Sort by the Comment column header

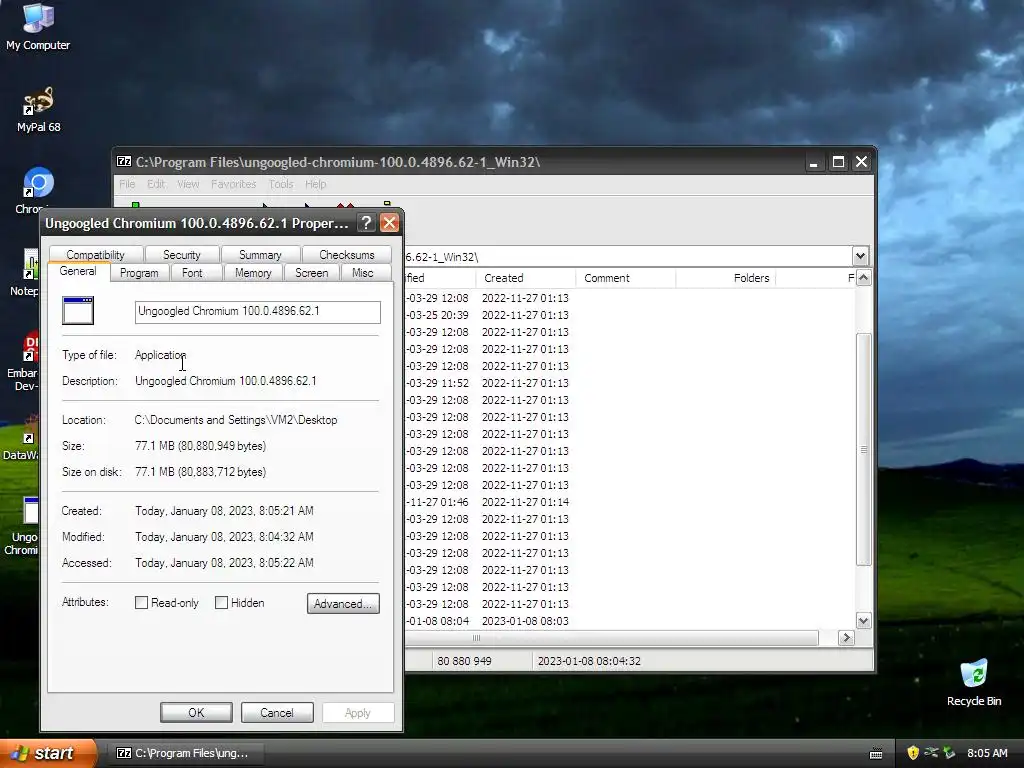point(625,278)
